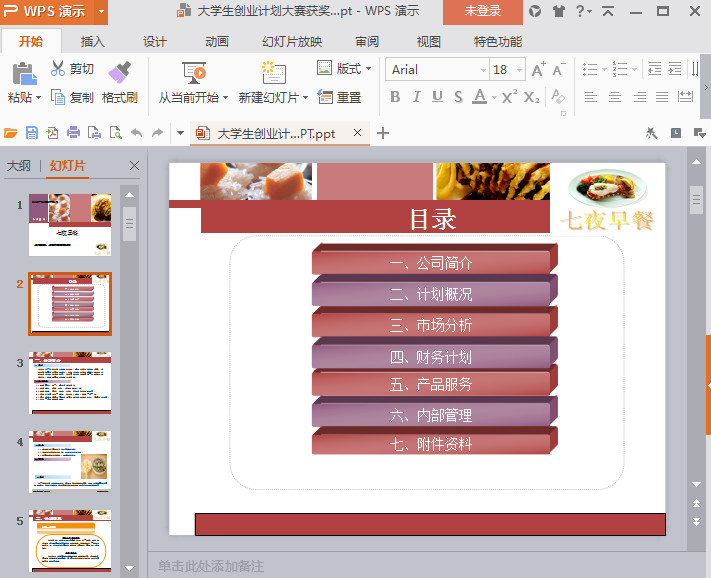The width and height of the screenshot is (711, 578).
Task: Close the slide thumbnail panel
Action: click(x=134, y=165)
